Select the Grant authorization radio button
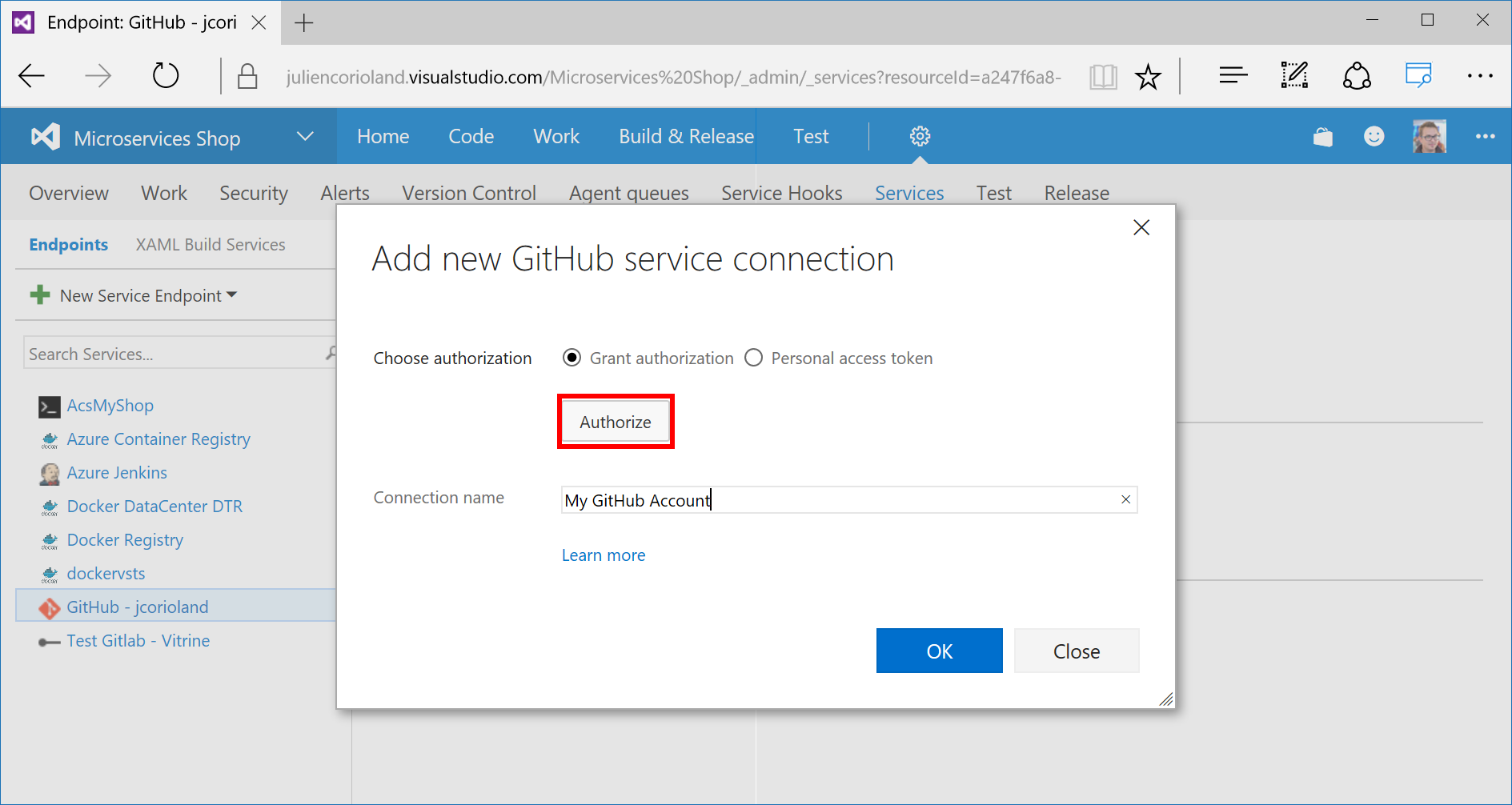The width and height of the screenshot is (1512, 805). 572,358
